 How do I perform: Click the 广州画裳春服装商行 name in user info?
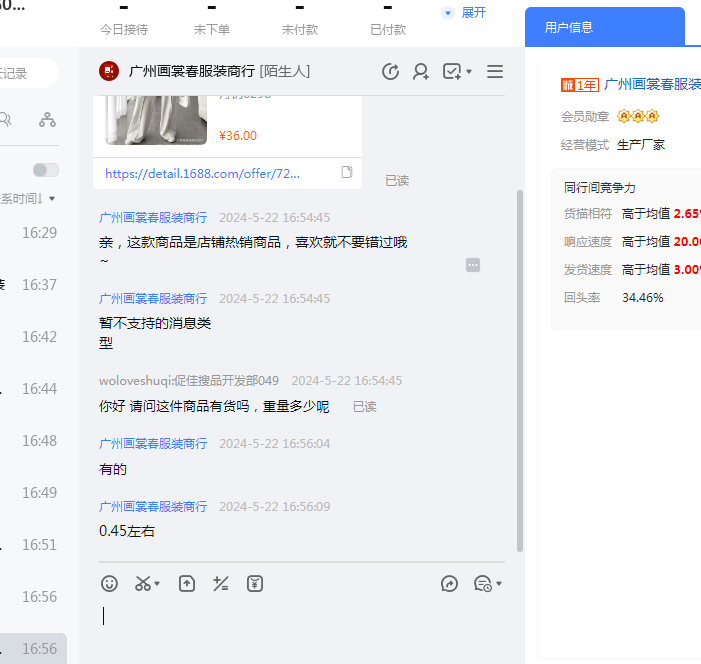point(652,85)
